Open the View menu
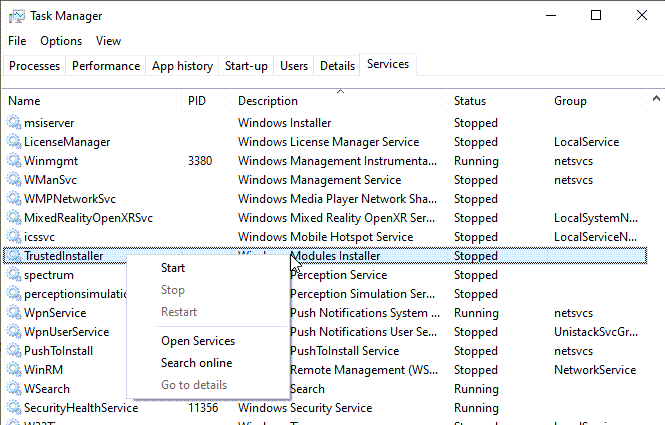 [108, 41]
